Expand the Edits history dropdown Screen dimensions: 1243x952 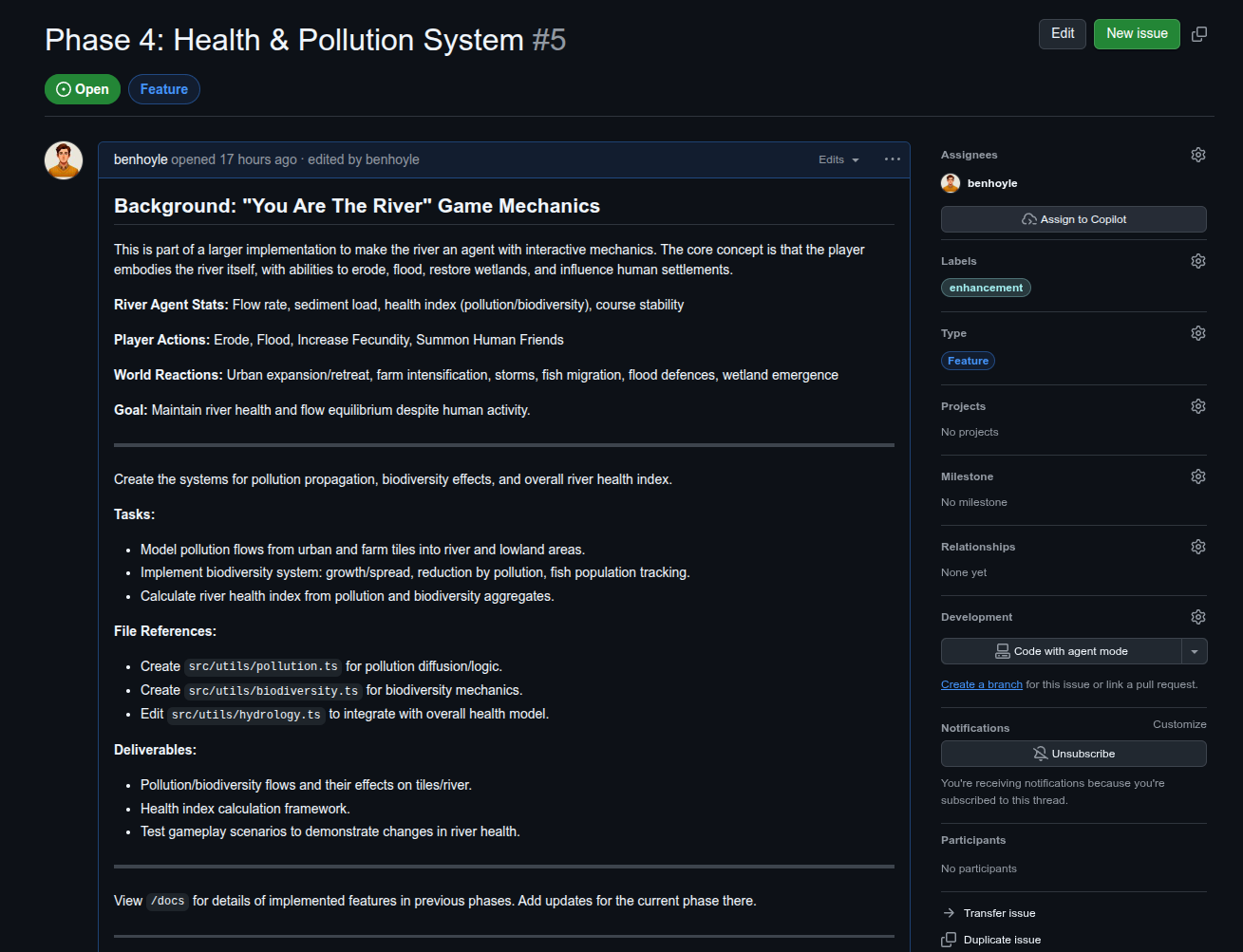(838, 159)
